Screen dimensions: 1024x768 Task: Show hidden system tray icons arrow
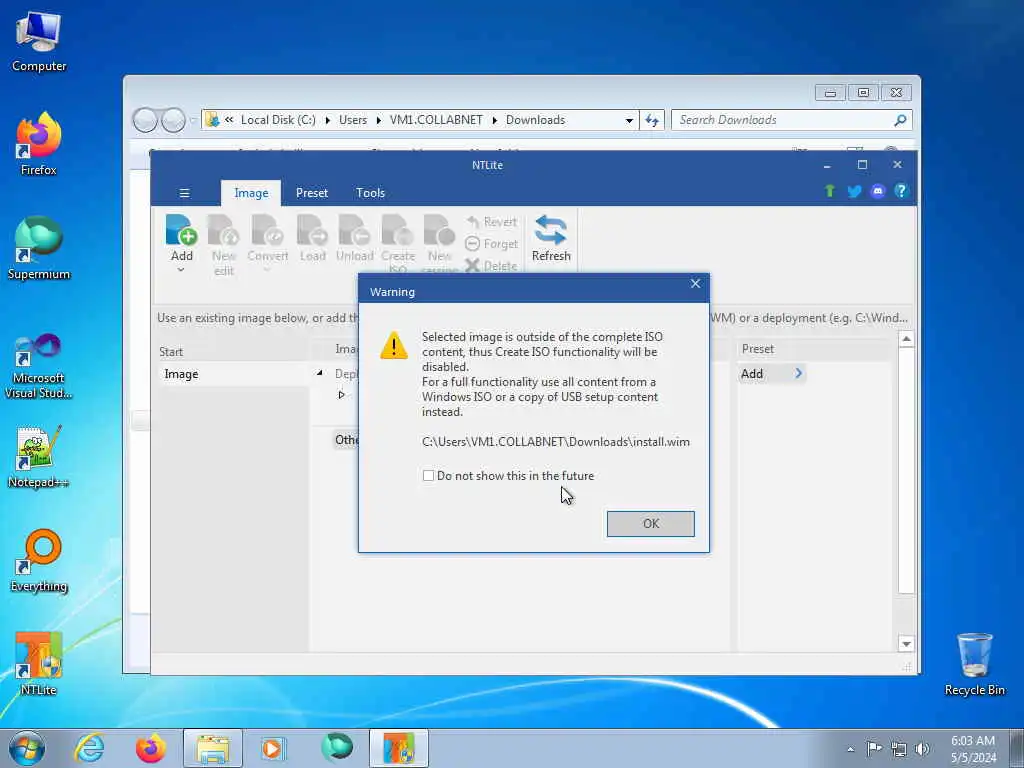[850, 749]
